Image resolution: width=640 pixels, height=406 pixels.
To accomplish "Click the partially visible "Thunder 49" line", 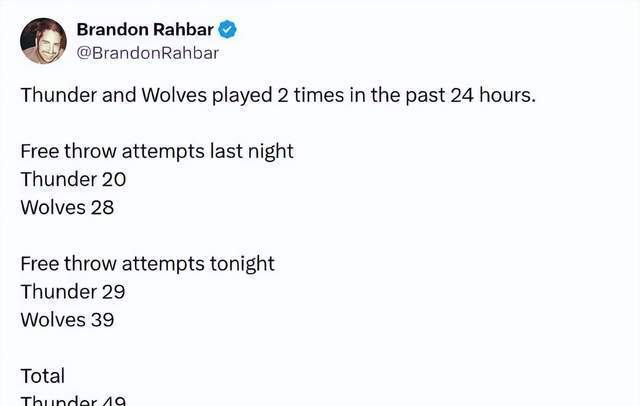I will [73, 400].
